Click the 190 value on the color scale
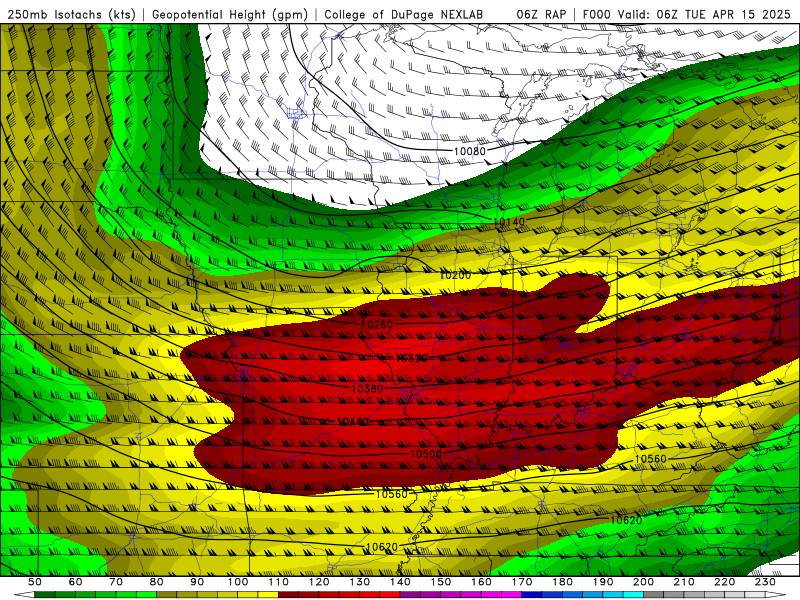 603,582
